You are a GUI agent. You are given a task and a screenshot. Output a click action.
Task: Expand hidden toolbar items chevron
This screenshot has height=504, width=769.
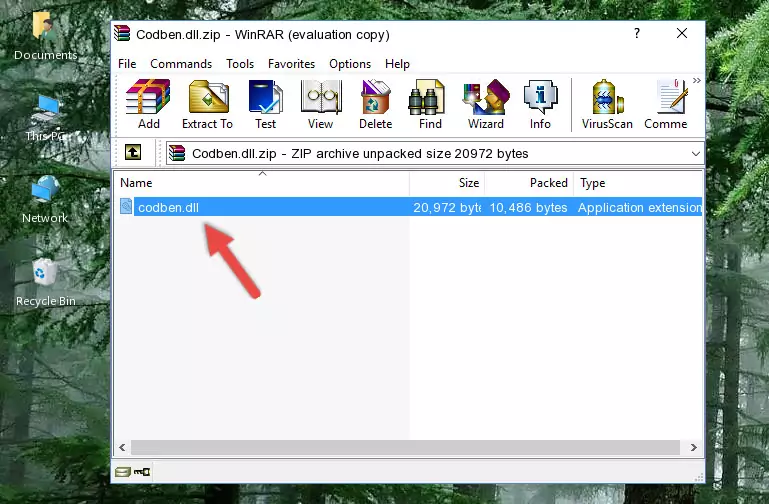point(696,81)
